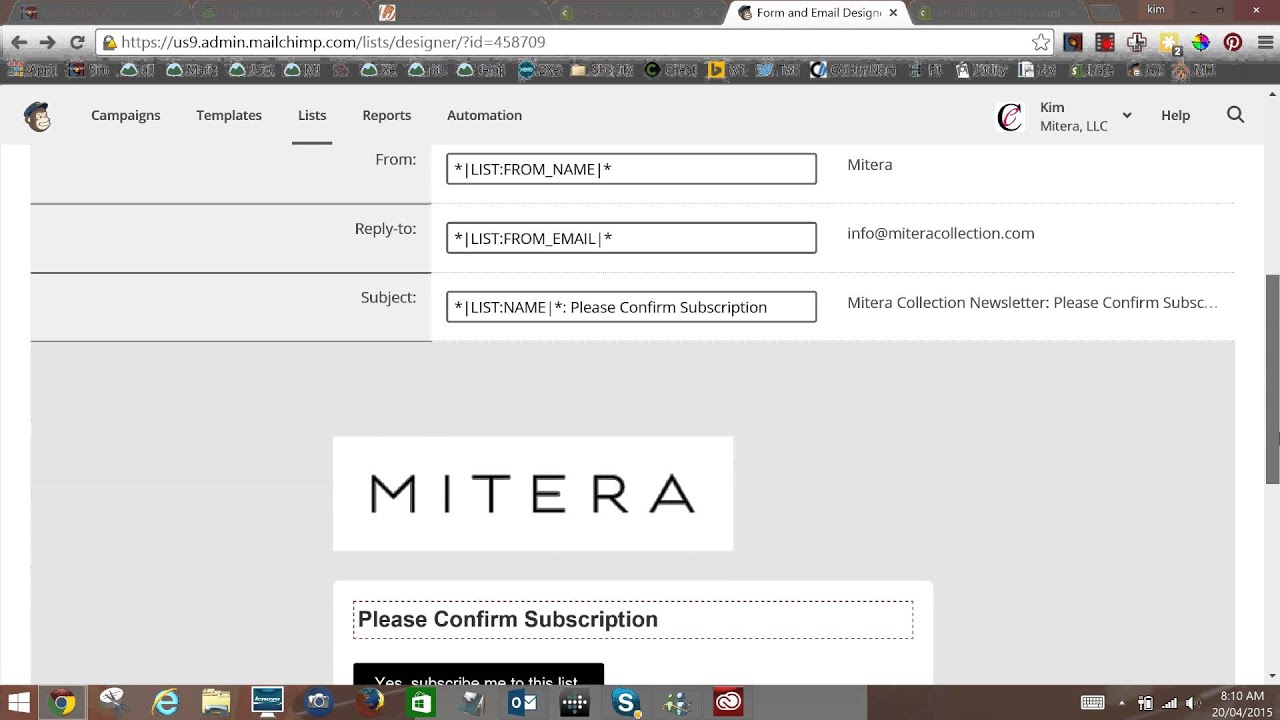This screenshot has height=720, width=1280.
Task: Go back with browser back arrow
Action: 19,42
